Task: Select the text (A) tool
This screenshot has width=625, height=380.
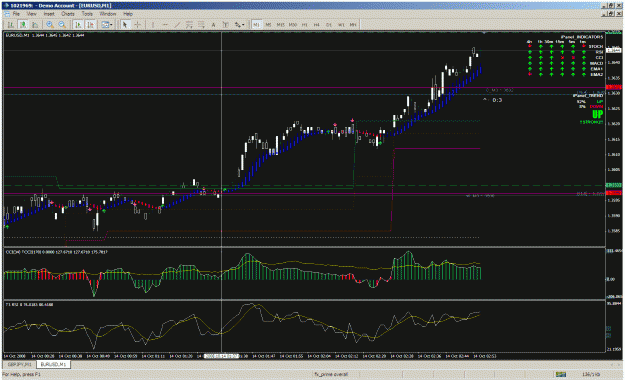Action: [213, 25]
